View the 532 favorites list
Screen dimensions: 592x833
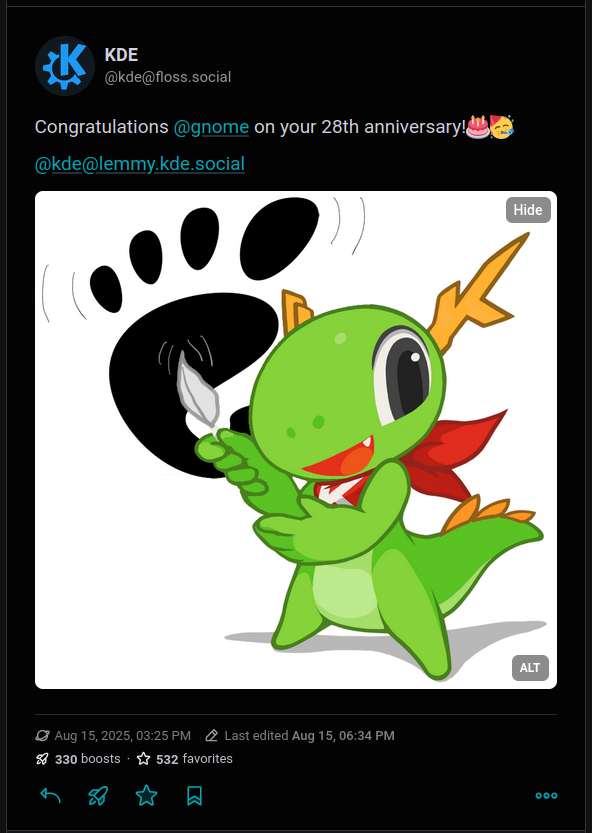coord(194,759)
